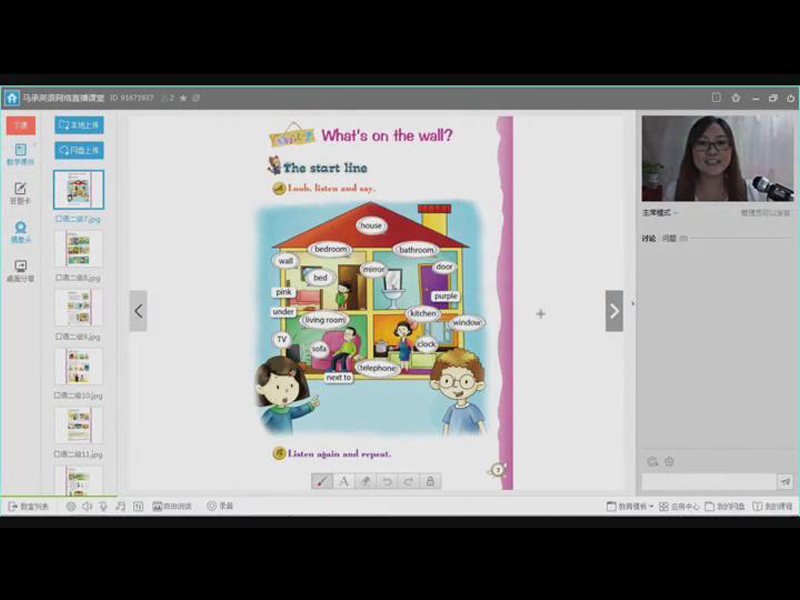800x600 pixels.
Task: Toggle the lock icon in drawing toolbar
Action: [x=430, y=481]
